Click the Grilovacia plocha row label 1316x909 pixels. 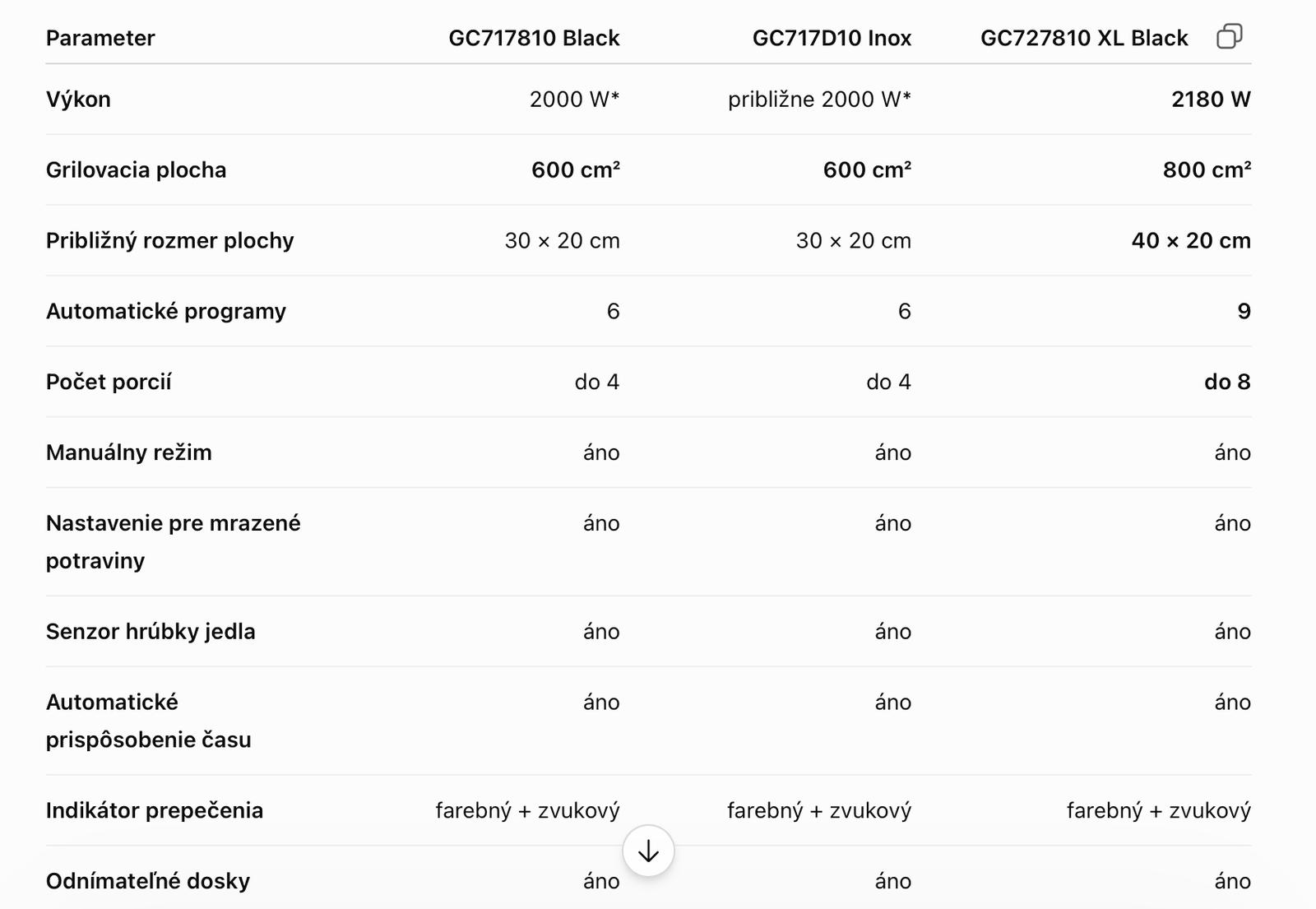[136, 170]
